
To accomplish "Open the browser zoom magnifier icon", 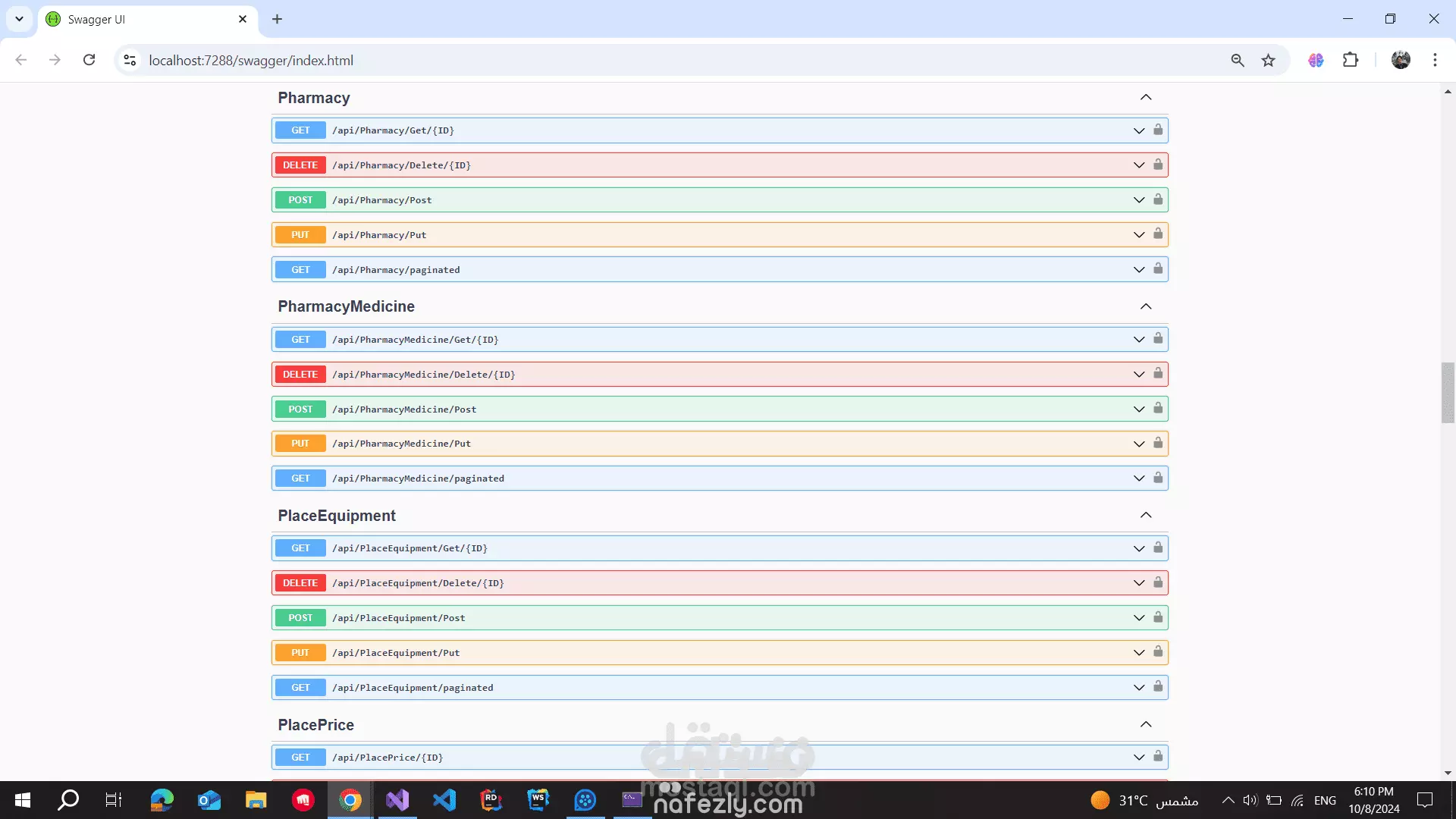I will [1238, 60].
